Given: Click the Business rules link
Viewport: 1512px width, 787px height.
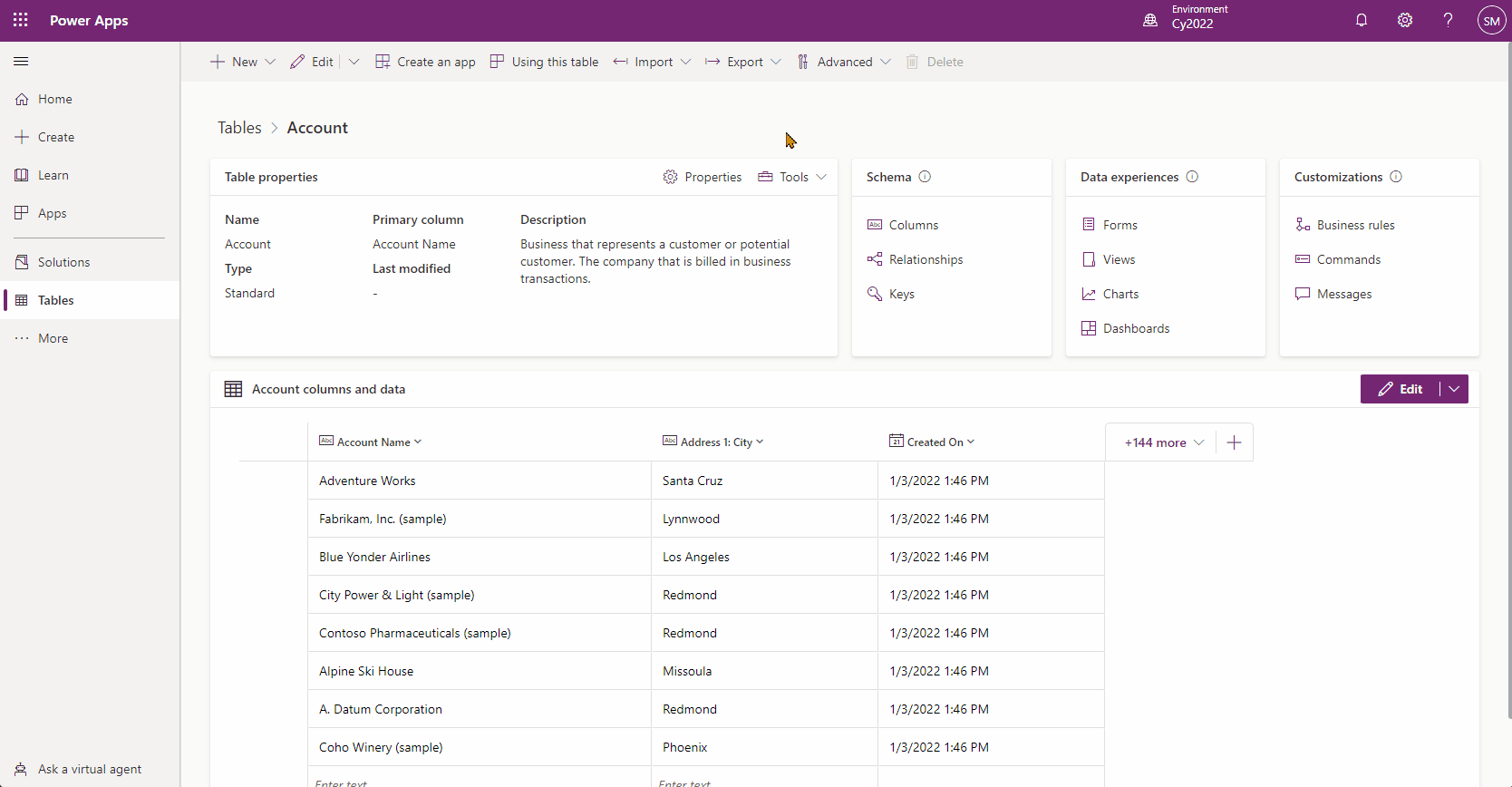Looking at the screenshot, I should pos(1355,225).
